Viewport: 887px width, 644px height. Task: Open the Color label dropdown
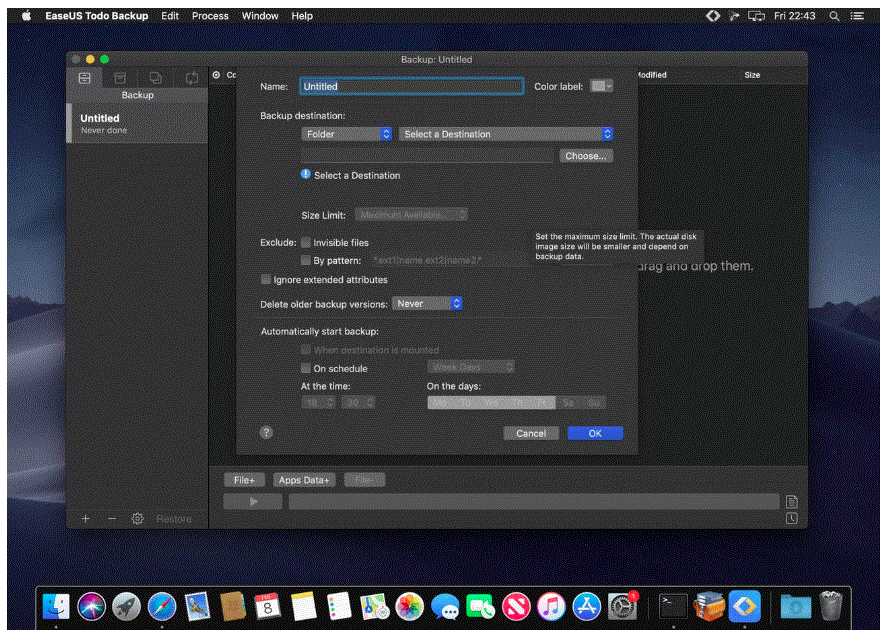point(601,86)
